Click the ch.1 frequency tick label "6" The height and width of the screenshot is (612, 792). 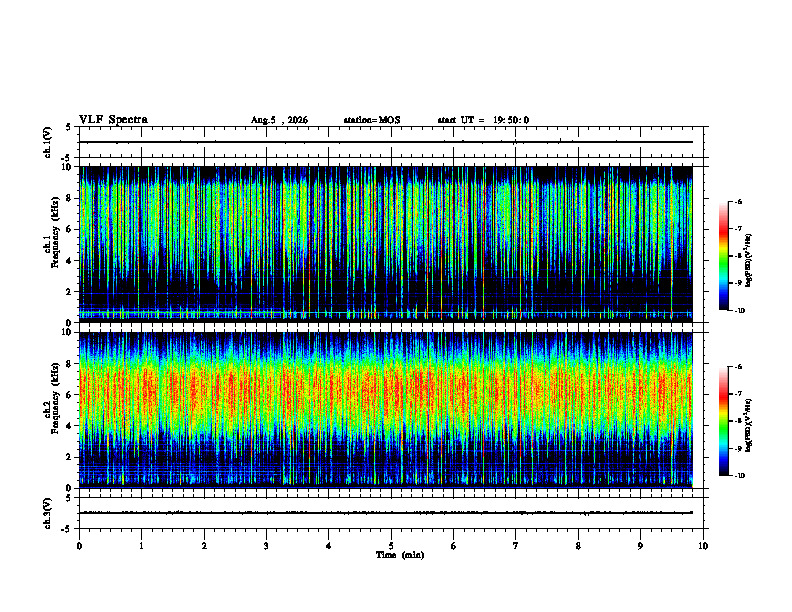coord(69,229)
